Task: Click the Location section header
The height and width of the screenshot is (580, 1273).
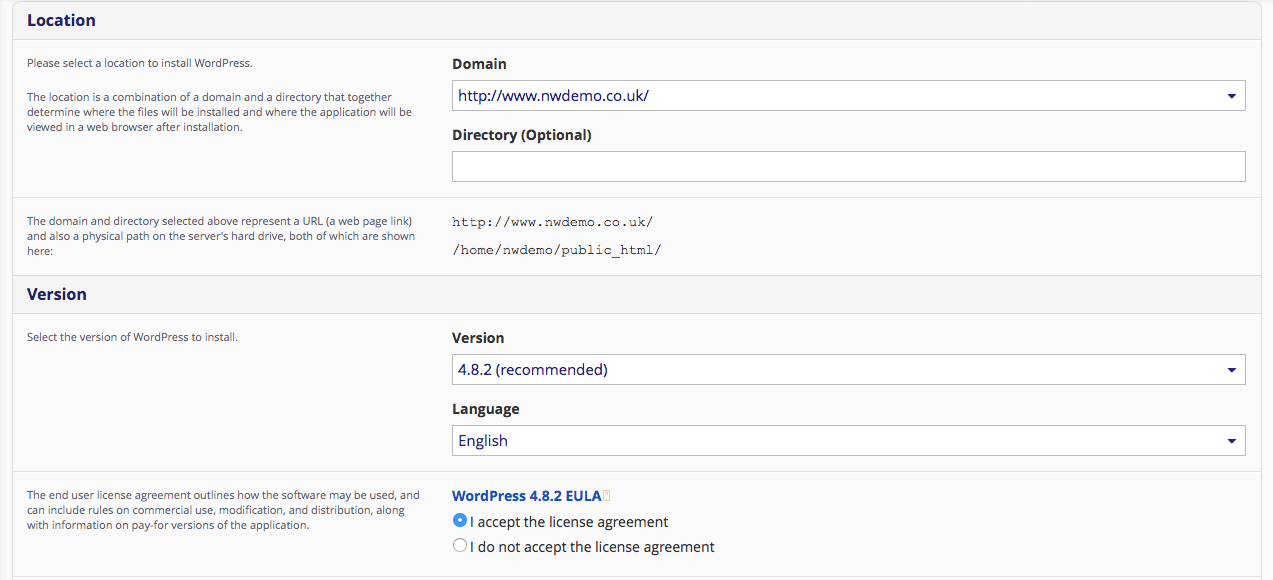Action: [x=61, y=20]
